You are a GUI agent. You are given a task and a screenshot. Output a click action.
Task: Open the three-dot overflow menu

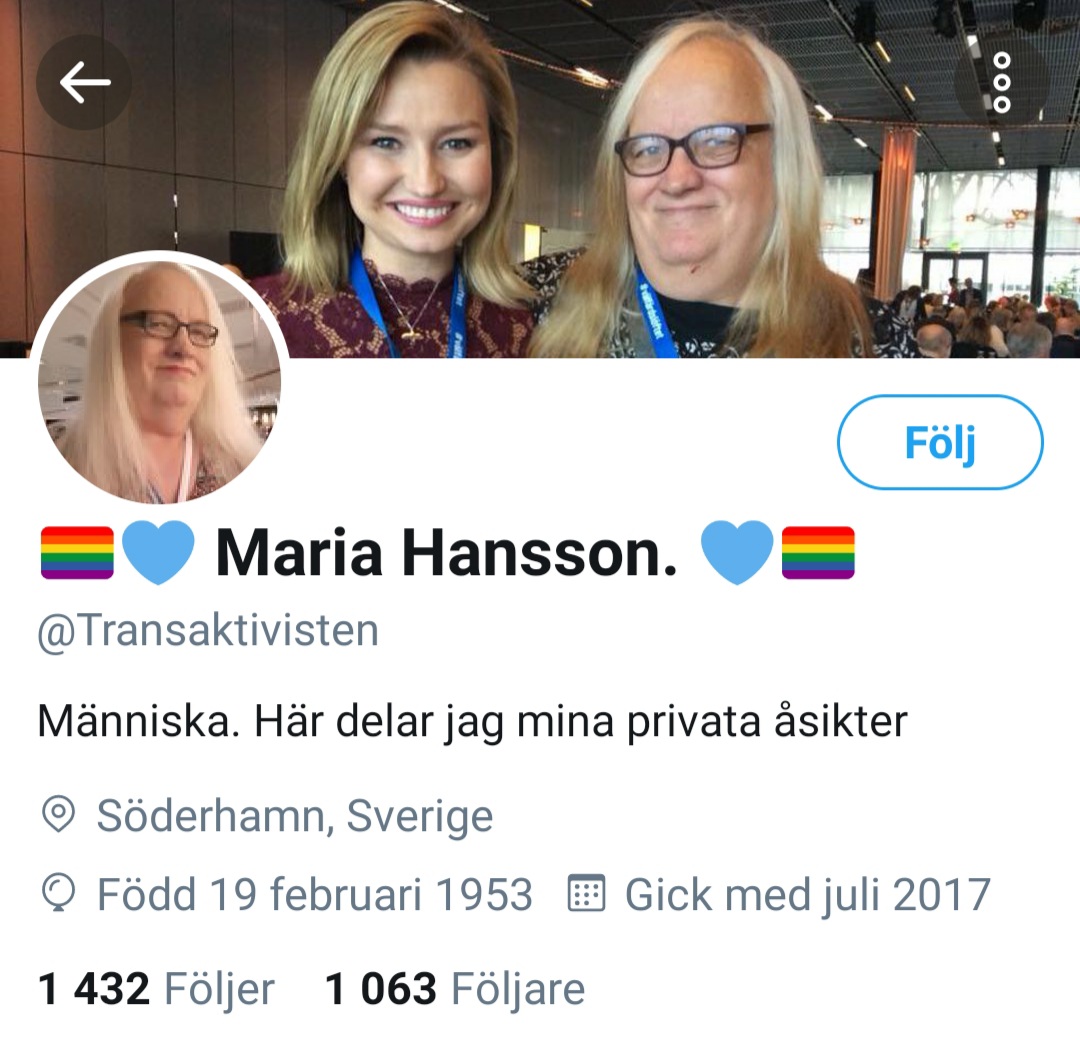[1002, 82]
